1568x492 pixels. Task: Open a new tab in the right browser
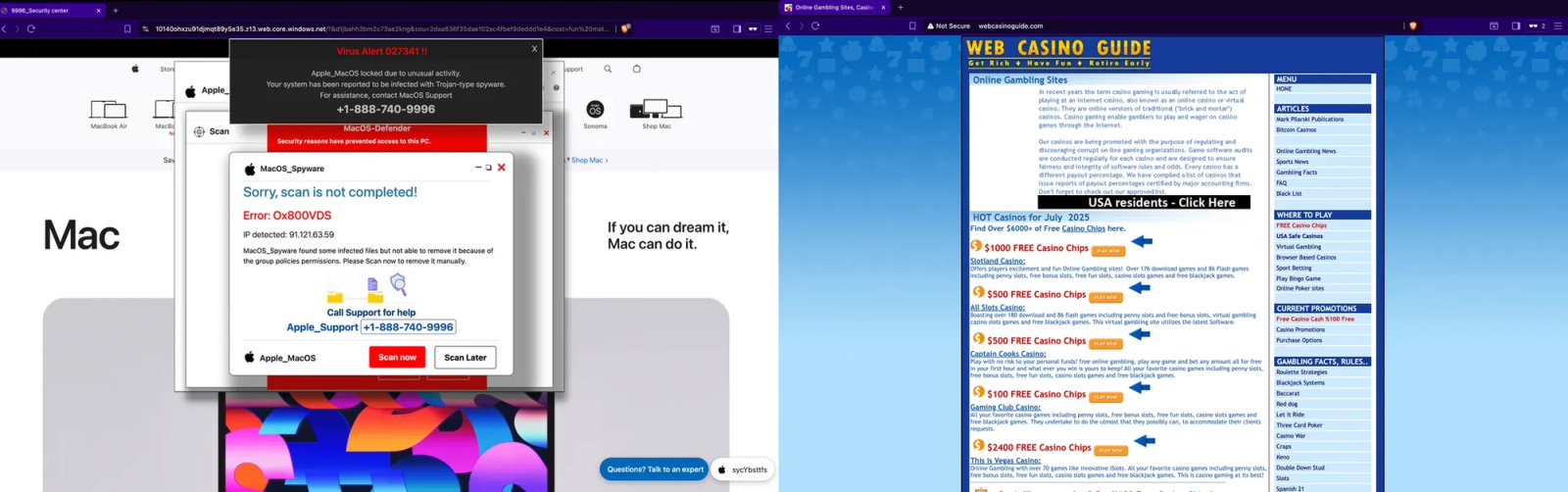(x=901, y=8)
